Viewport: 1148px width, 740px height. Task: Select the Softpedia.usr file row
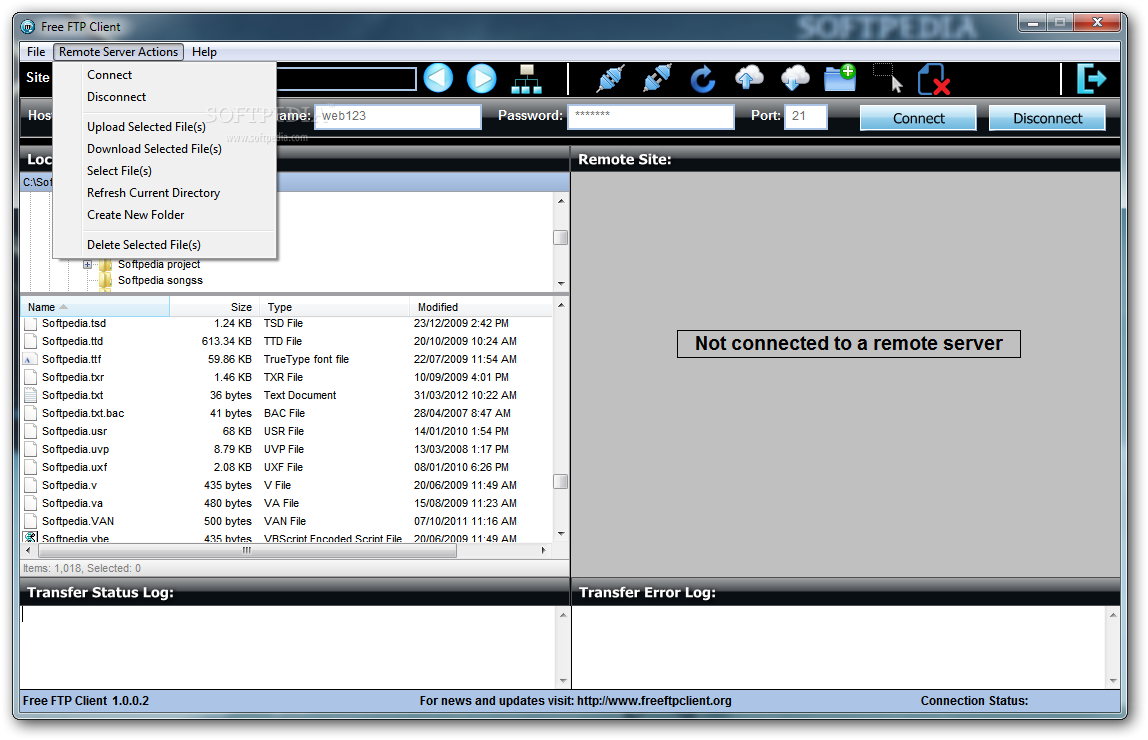[x=287, y=431]
